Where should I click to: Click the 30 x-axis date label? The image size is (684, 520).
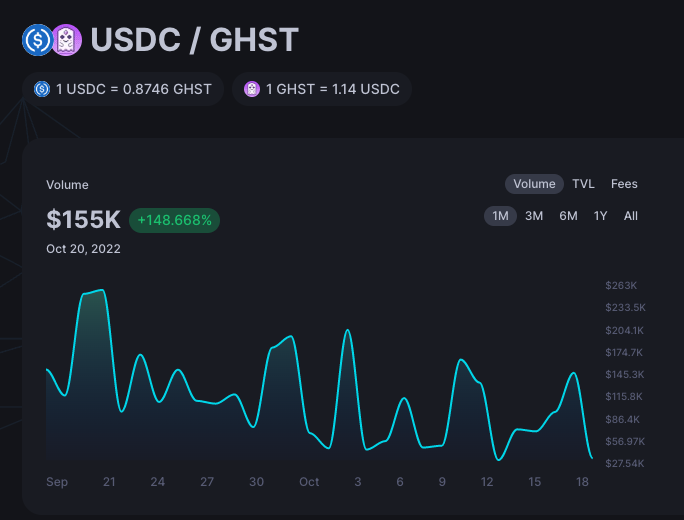(256, 482)
